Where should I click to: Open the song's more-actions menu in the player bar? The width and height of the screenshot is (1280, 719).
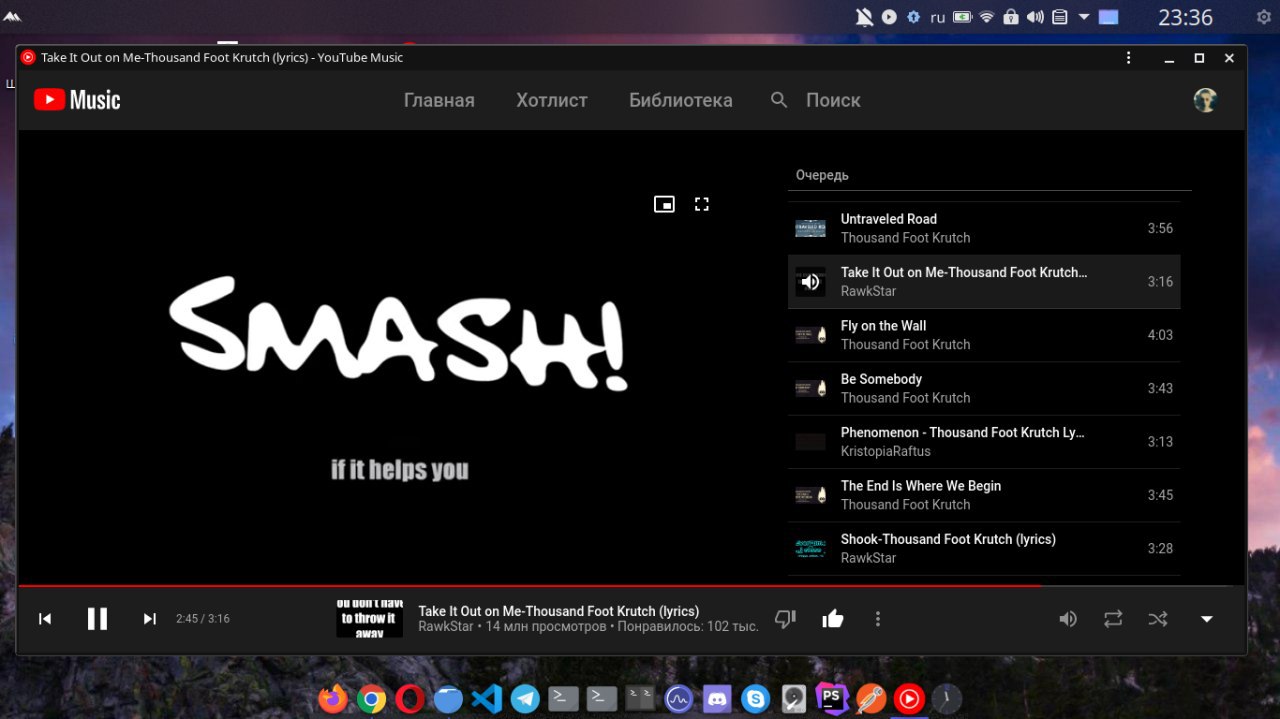[878, 619]
